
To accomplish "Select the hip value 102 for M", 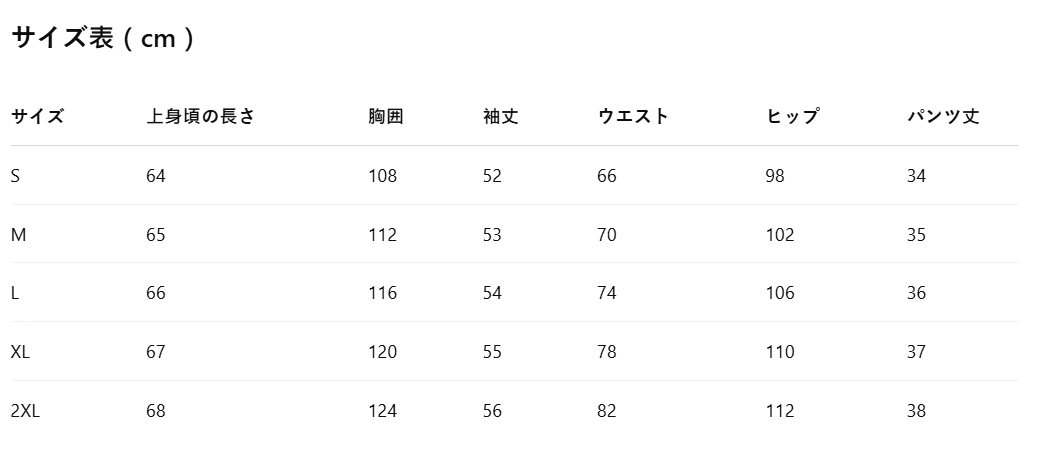I will click(780, 235).
